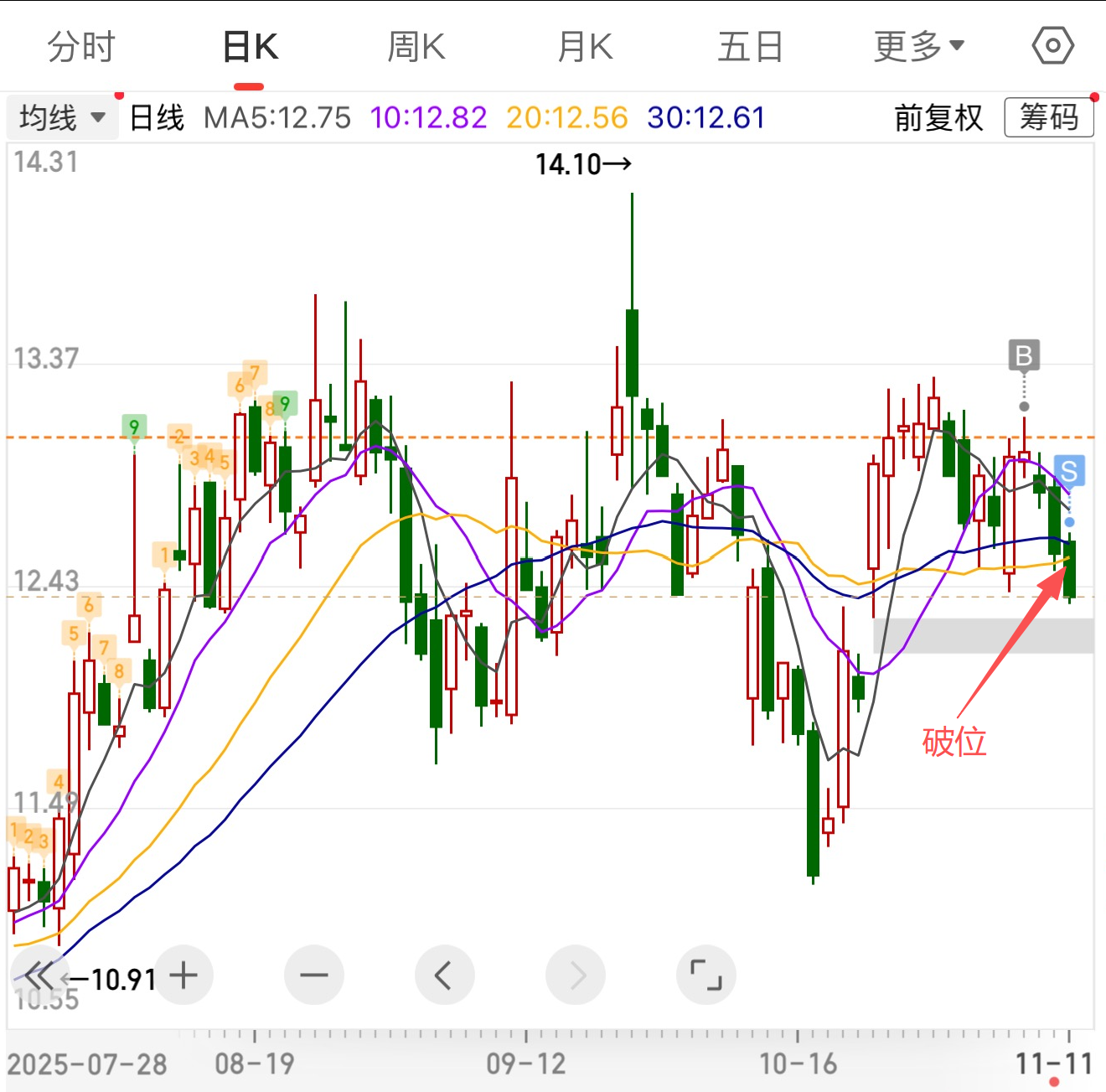Select the 五日 five-day tab
This screenshot has width=1106, height=1092.
click(750, 47)
